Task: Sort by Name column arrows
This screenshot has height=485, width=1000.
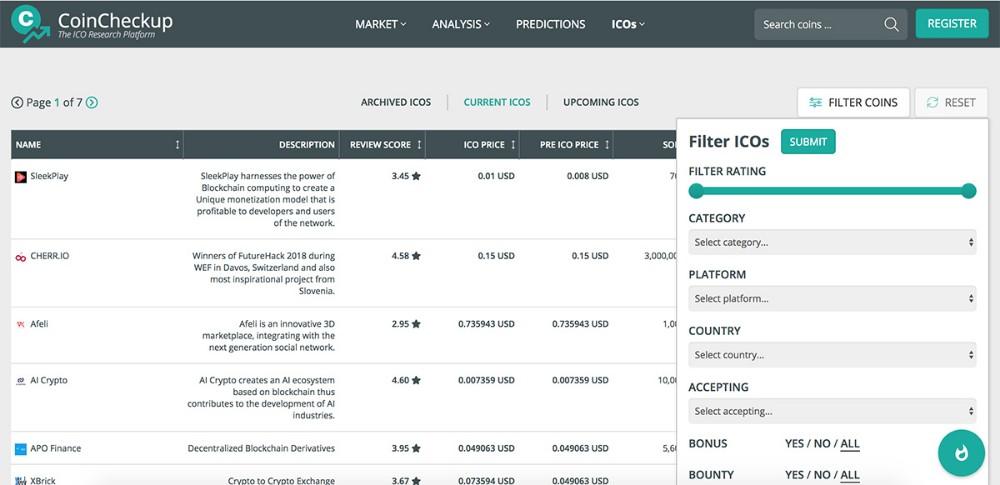Action: click(177, 145)
